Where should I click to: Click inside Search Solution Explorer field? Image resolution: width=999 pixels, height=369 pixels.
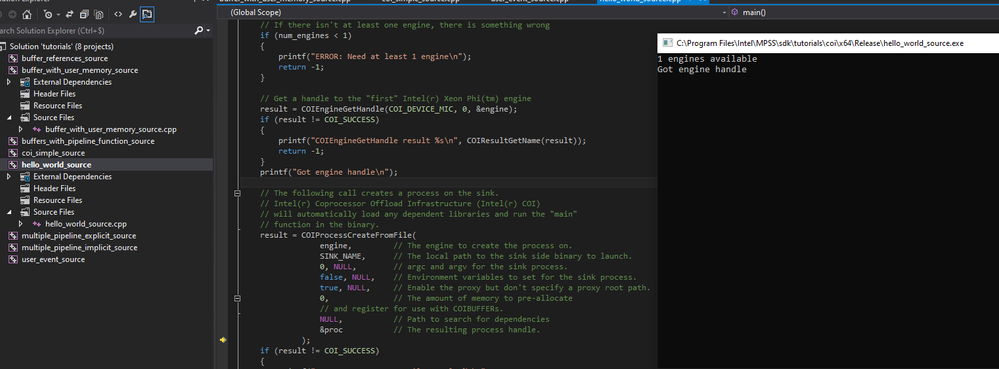pyautogui.click(x=96, y=31)
